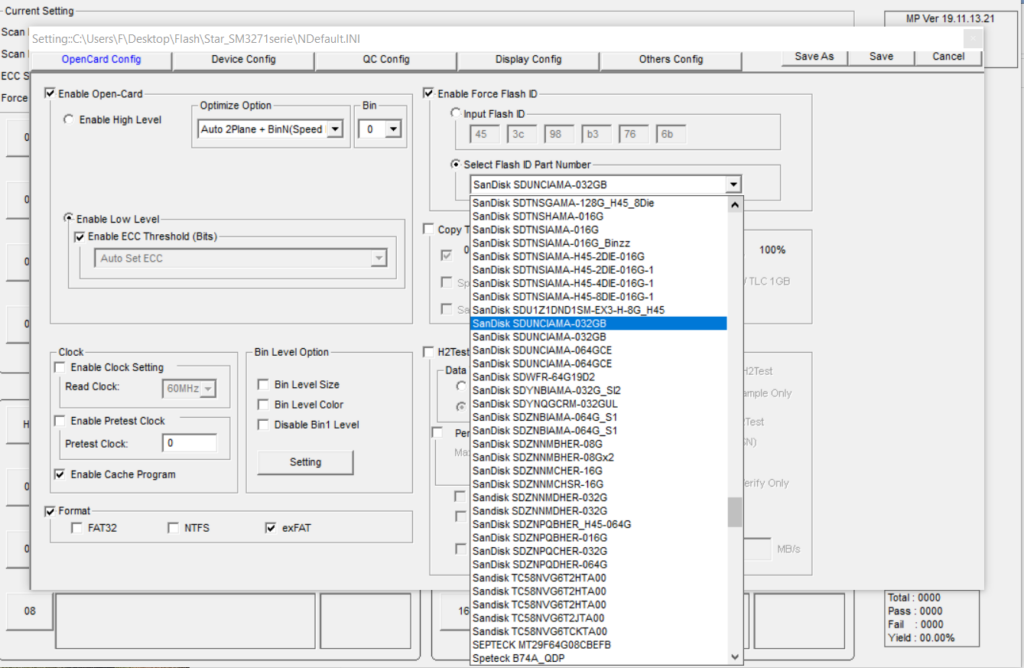Screen dimensions: 1024x668
Task: Pick Sandisk TC58NVG6TCKTA00 from list
Action: tap(598, 631)
